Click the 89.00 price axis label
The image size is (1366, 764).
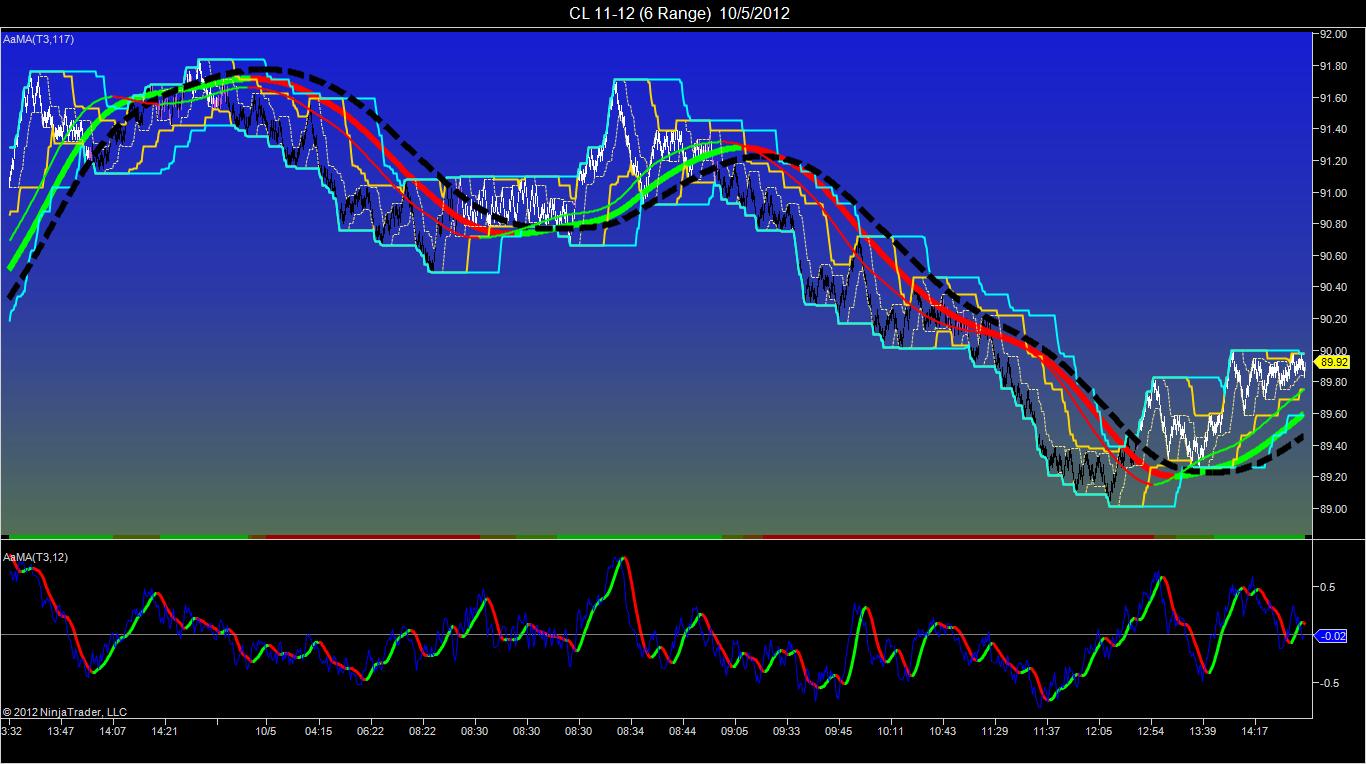pyautogui.click(x=1332, y=509)
